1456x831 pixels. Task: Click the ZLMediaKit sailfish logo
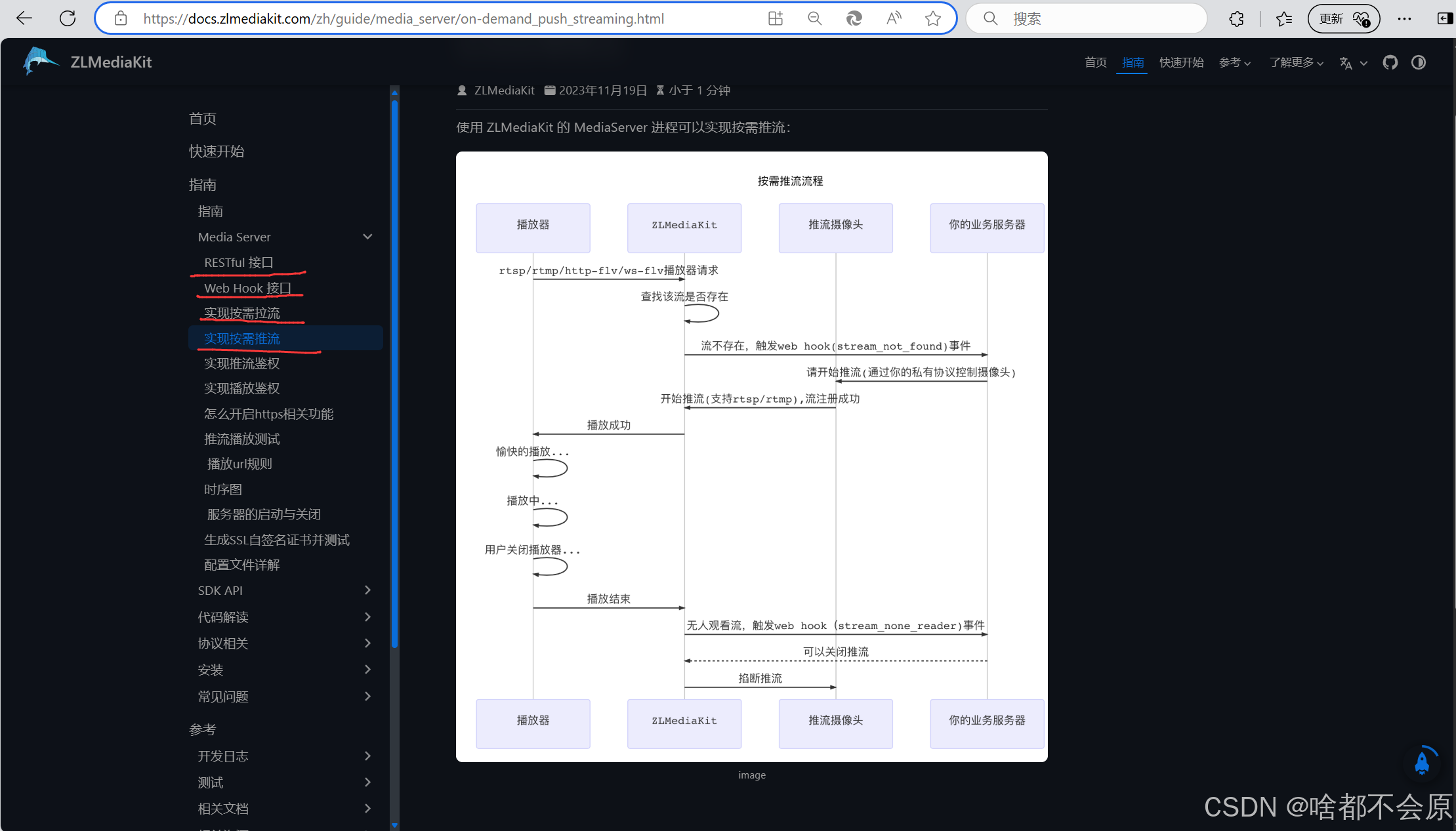point(39,61)
